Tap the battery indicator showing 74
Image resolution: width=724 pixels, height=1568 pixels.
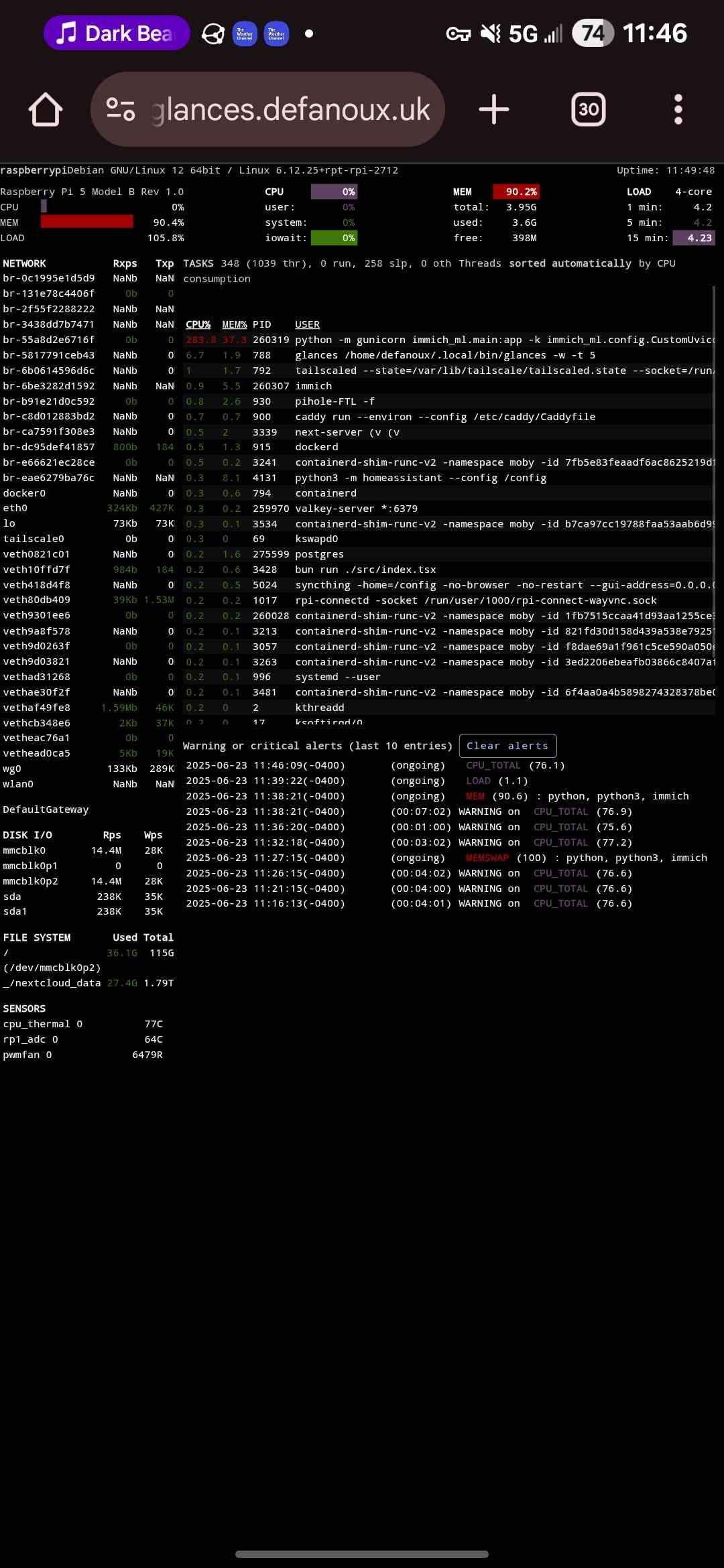tap(593, 33)
